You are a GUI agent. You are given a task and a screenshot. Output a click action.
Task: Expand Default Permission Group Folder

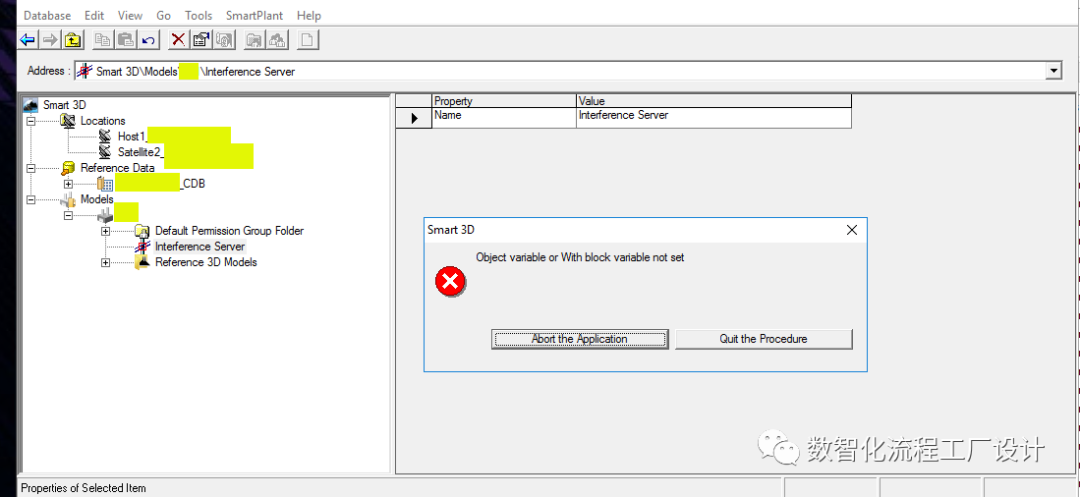click(105, 231)
